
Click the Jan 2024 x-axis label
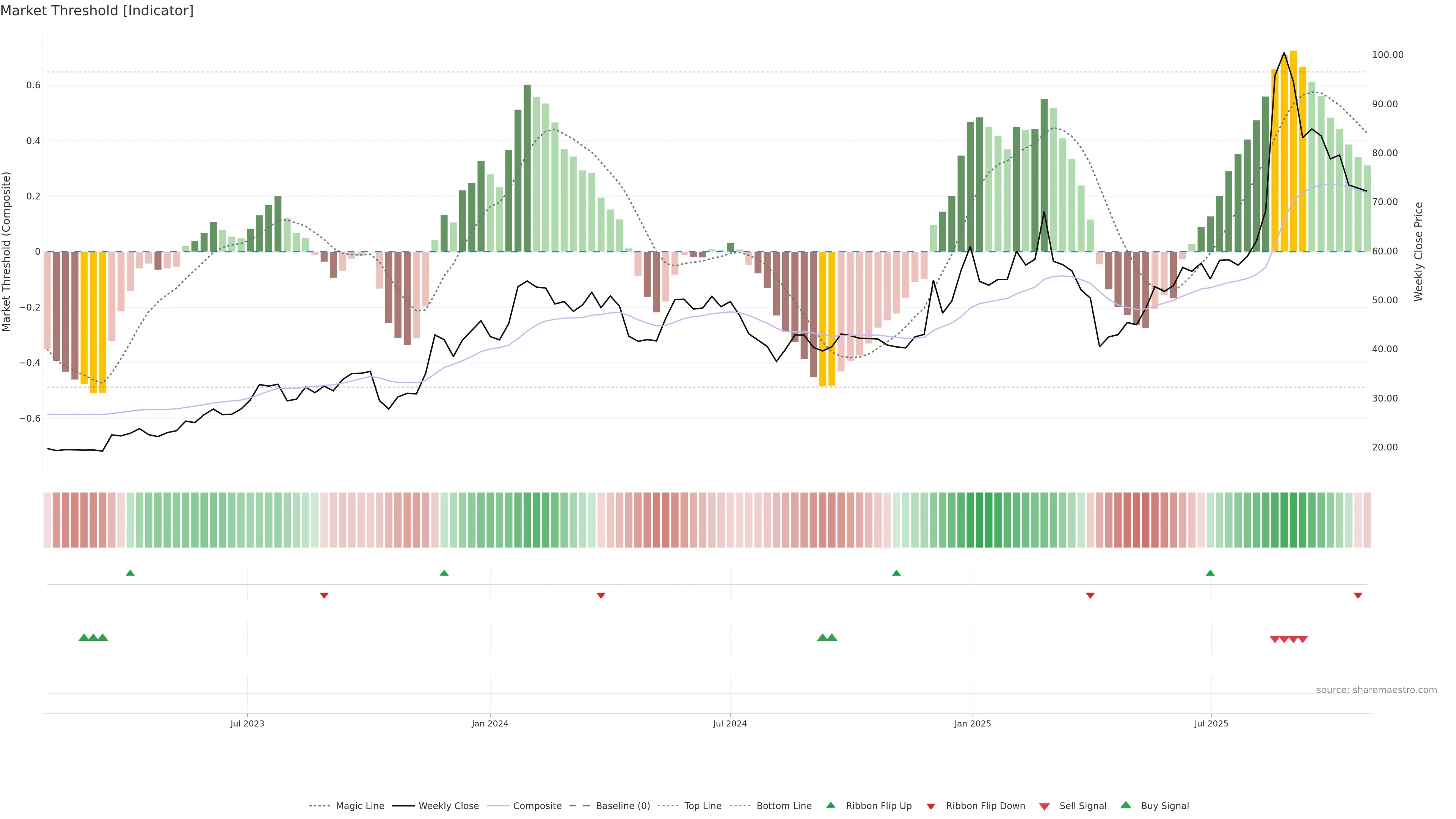pyautogui.click(x=490, y=723)
